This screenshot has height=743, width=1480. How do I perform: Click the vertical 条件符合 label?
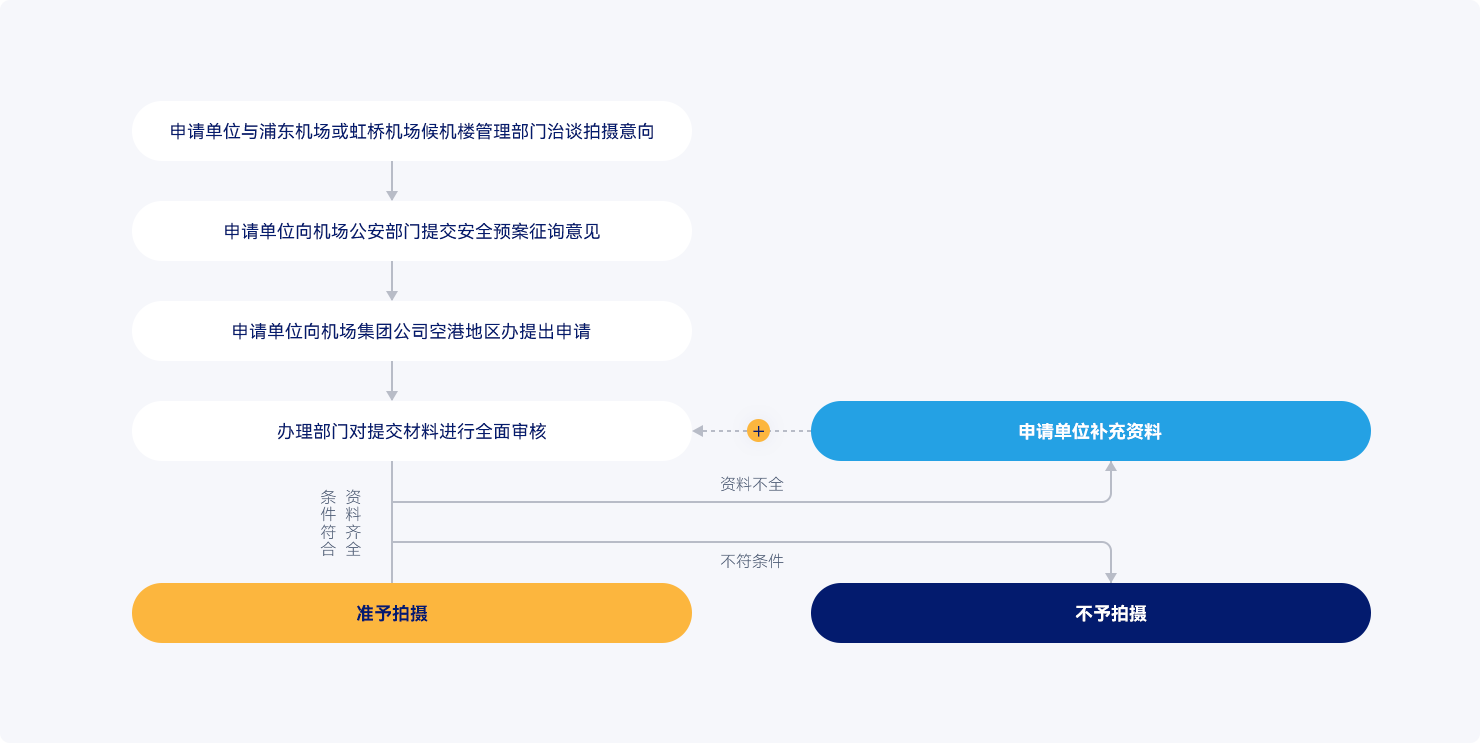pos(328,523)
